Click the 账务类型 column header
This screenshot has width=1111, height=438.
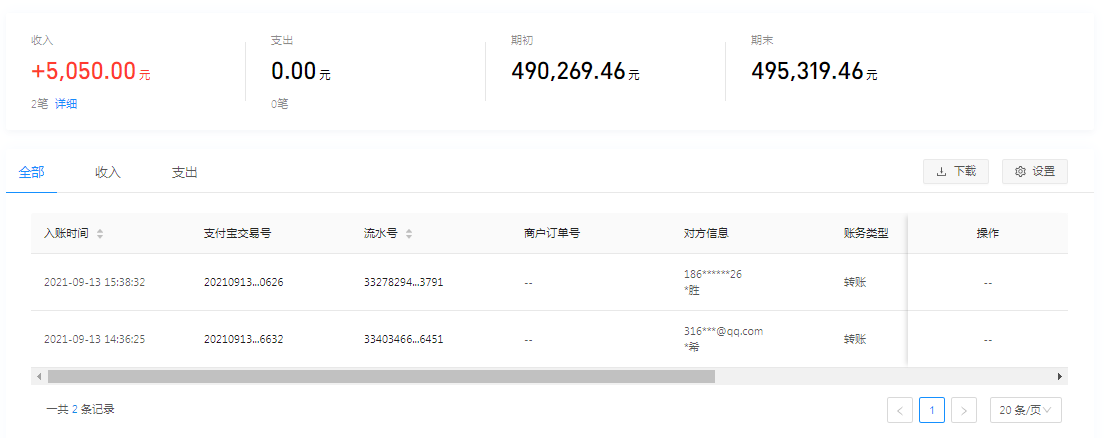click(866, 233)
